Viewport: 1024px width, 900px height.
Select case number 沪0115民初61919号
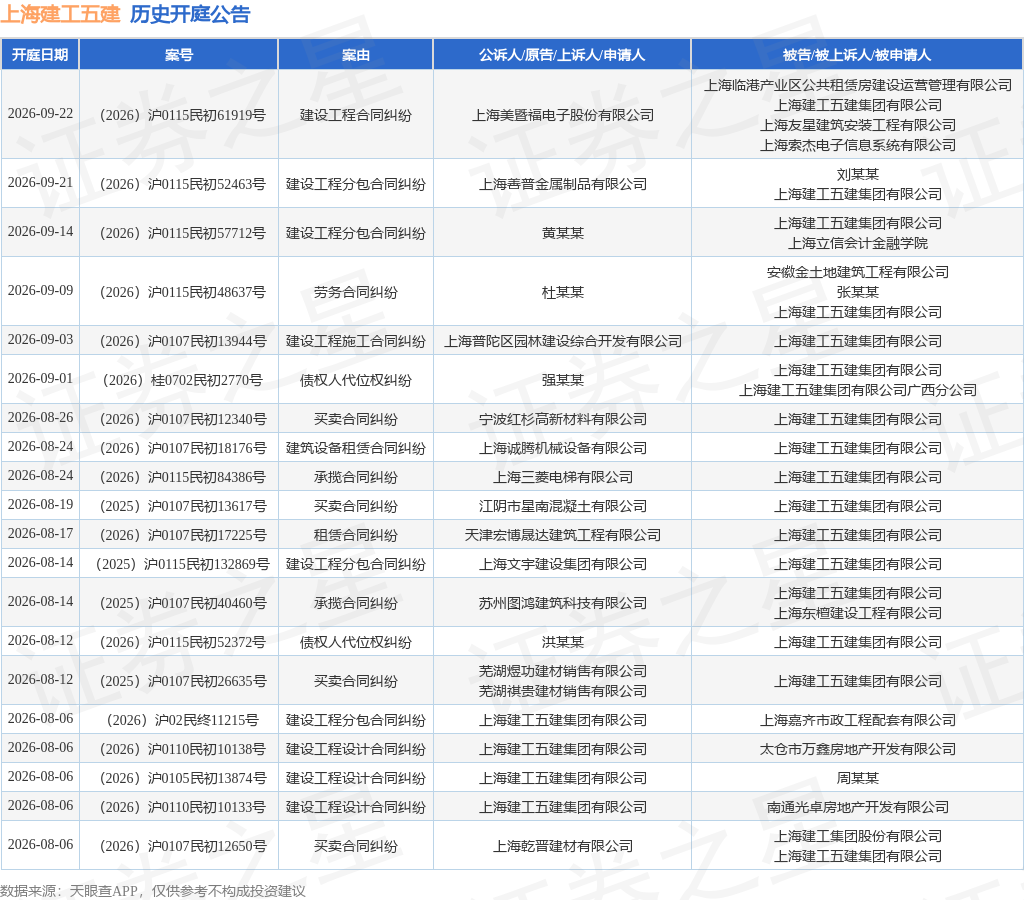182,115
